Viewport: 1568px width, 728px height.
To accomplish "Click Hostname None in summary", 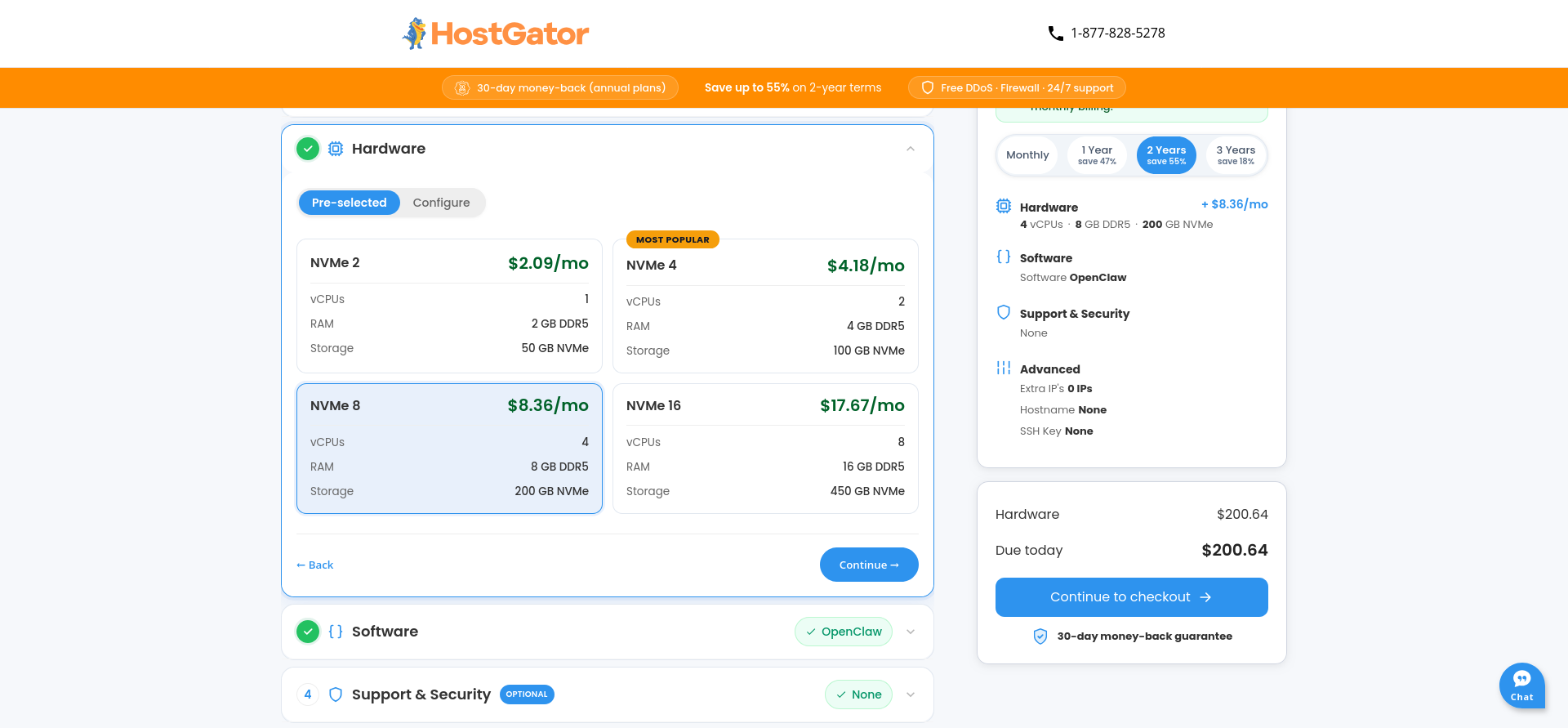I will pos(1063,410).
